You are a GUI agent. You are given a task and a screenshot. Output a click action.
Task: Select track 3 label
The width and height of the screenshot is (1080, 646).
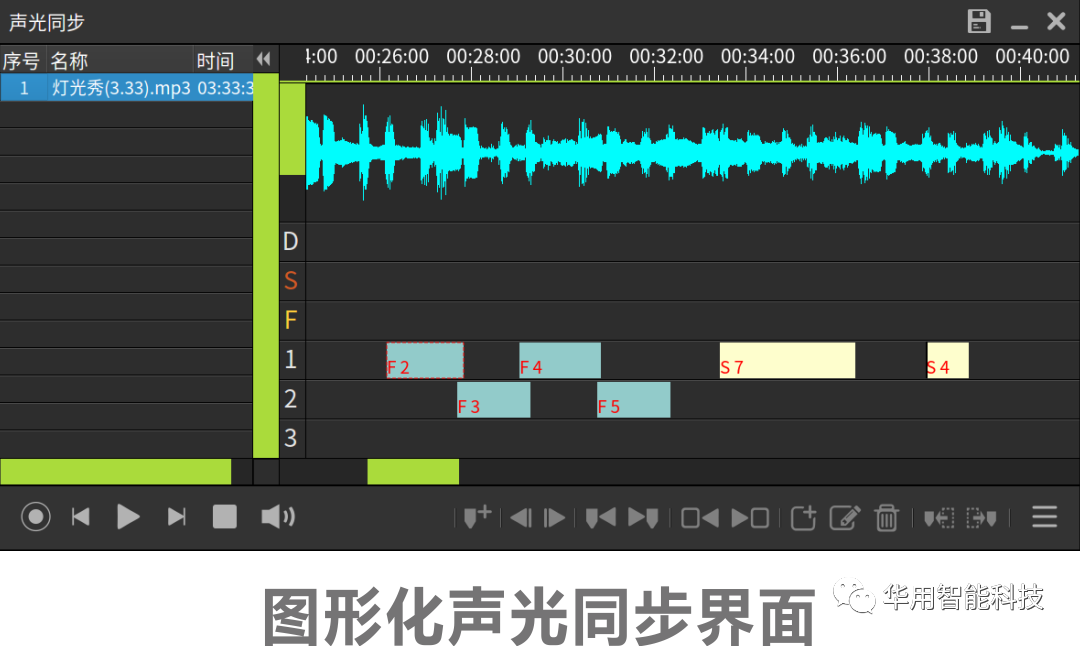[291, 438]
